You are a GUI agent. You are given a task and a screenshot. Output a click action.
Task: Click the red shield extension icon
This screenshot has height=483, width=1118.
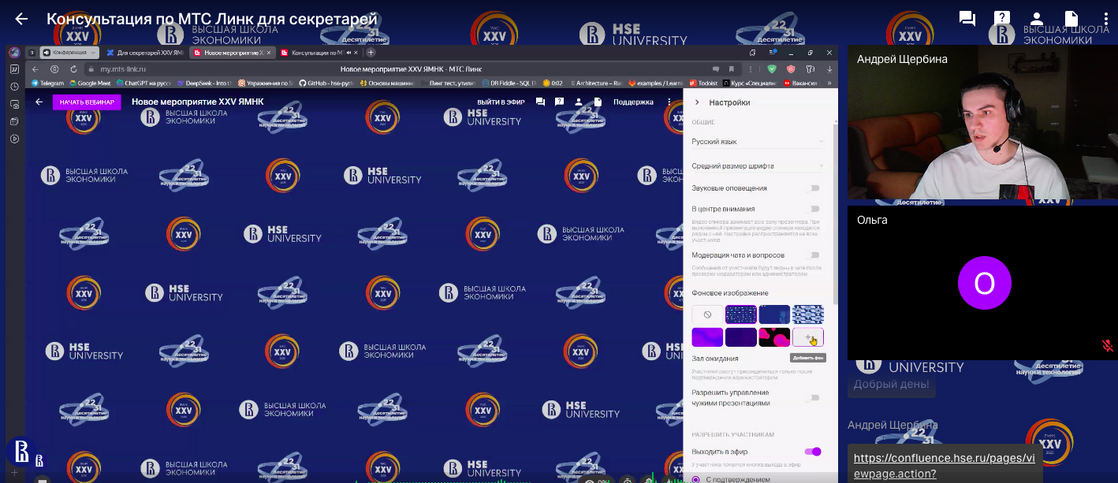[791, 69]
